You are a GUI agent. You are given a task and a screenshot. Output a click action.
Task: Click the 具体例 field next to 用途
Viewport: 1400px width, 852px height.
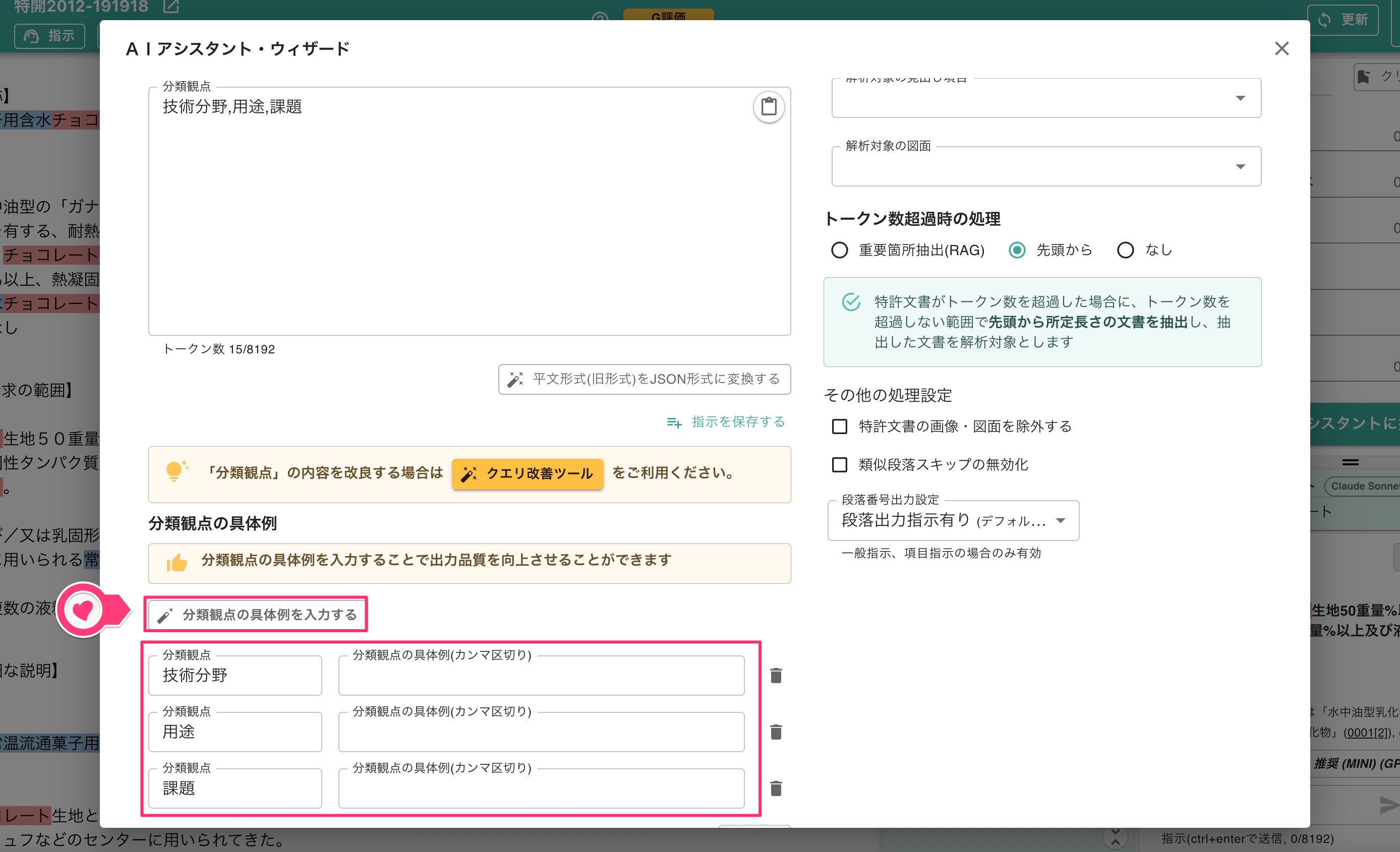tap(541, 732)
